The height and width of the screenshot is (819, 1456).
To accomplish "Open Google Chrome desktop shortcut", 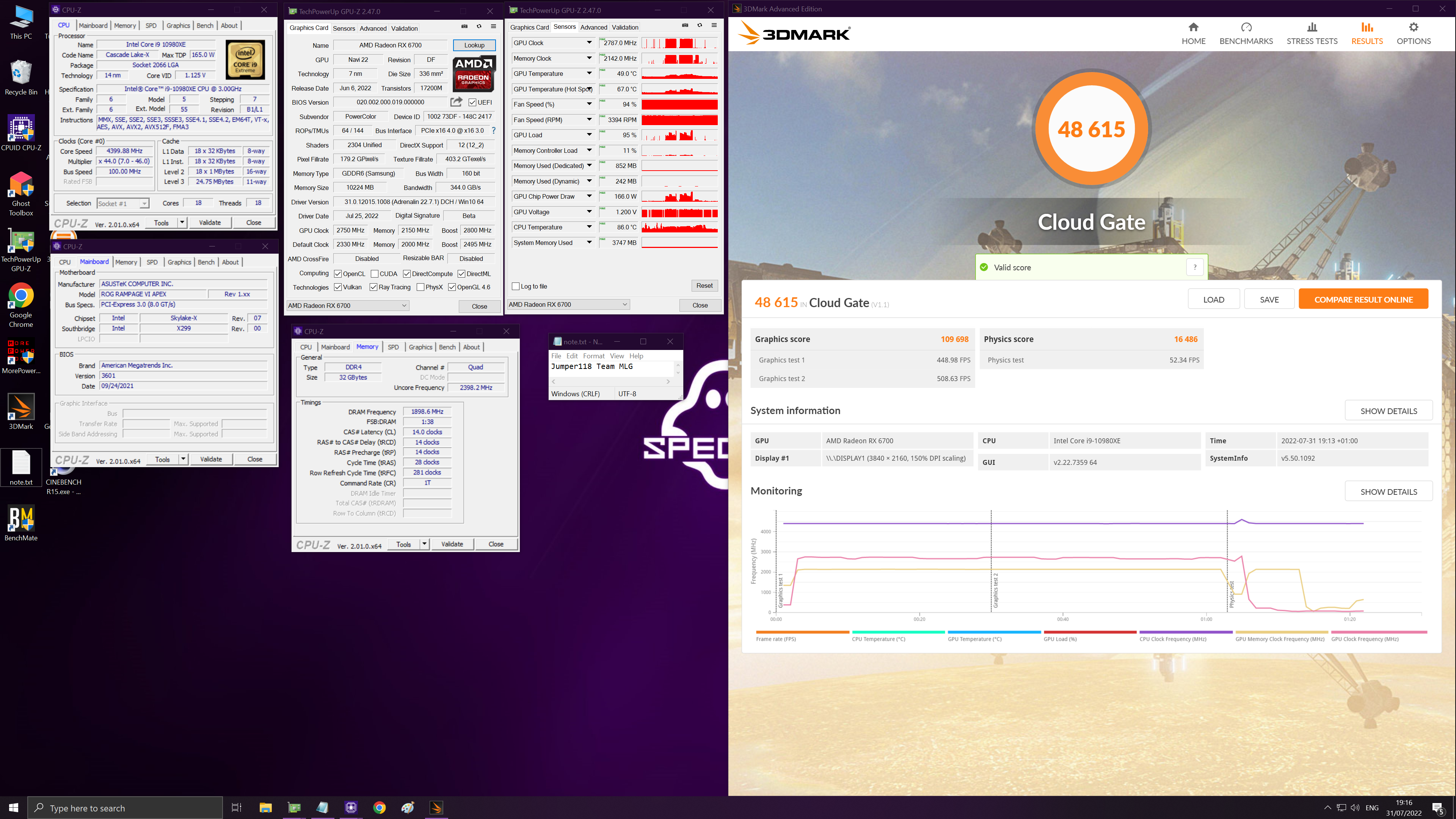I will pyautogui.click(x=21, y=305).
